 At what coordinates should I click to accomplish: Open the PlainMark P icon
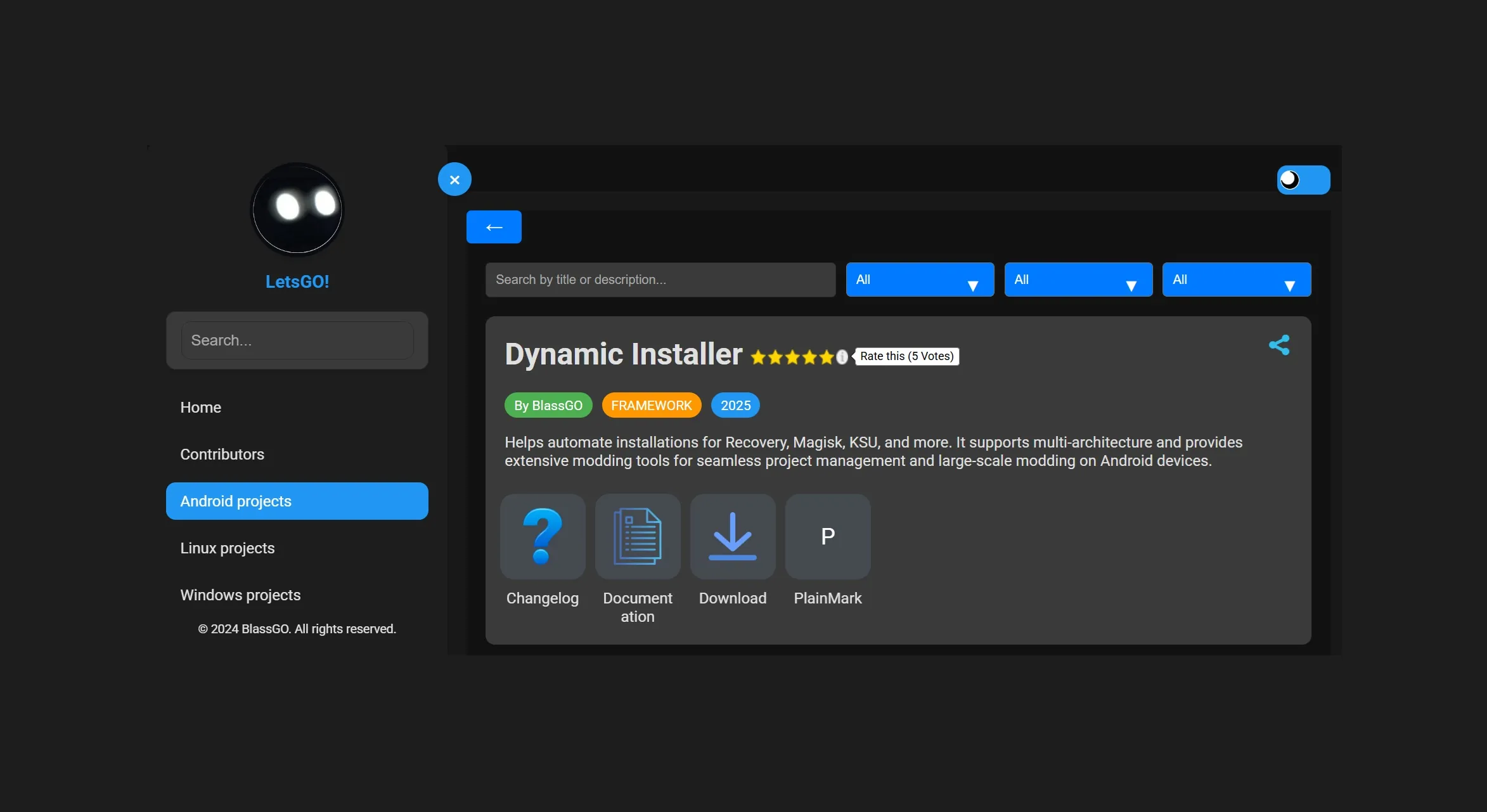coord(827,536)
